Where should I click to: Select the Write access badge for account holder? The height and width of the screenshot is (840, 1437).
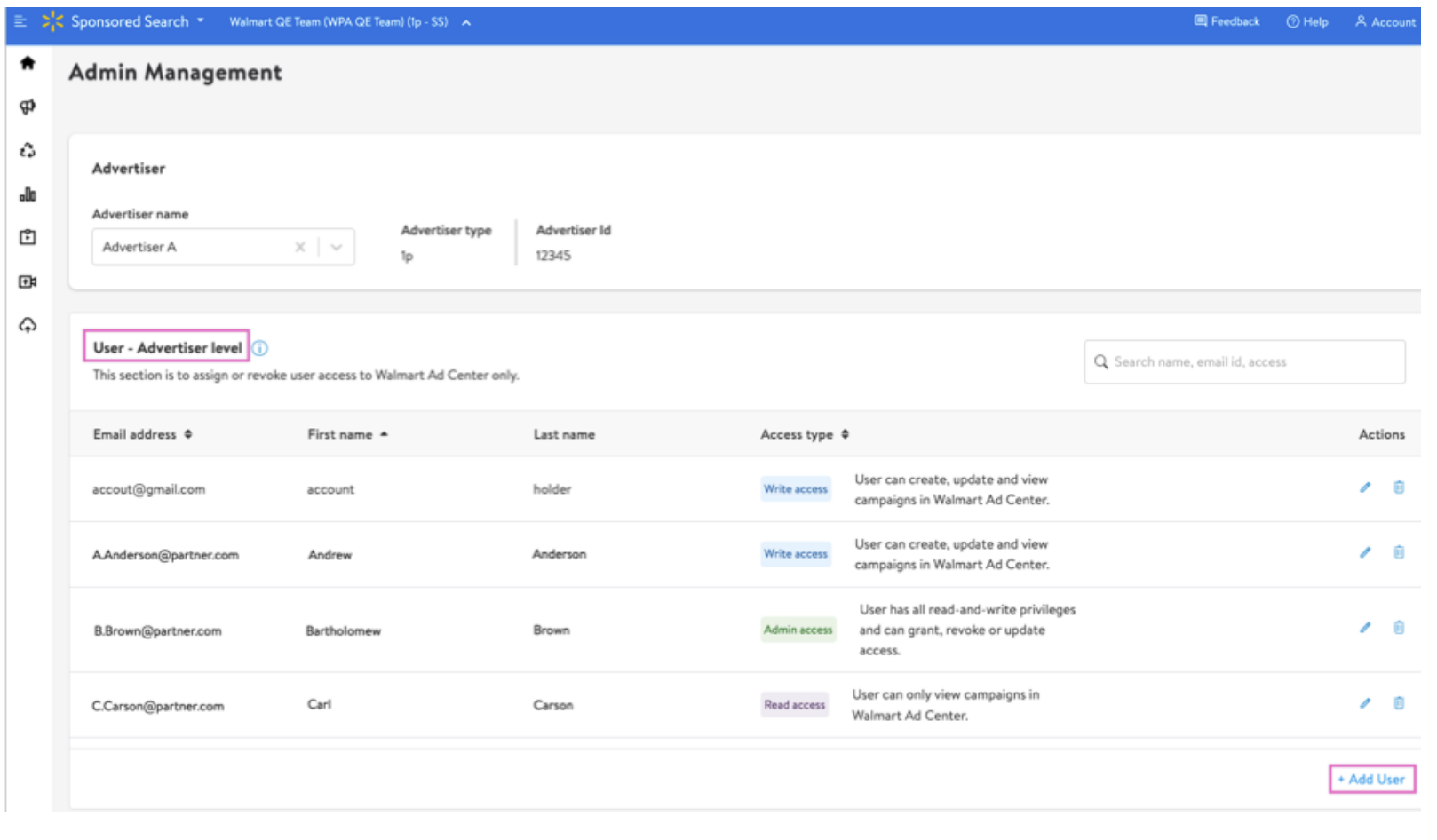796,489
